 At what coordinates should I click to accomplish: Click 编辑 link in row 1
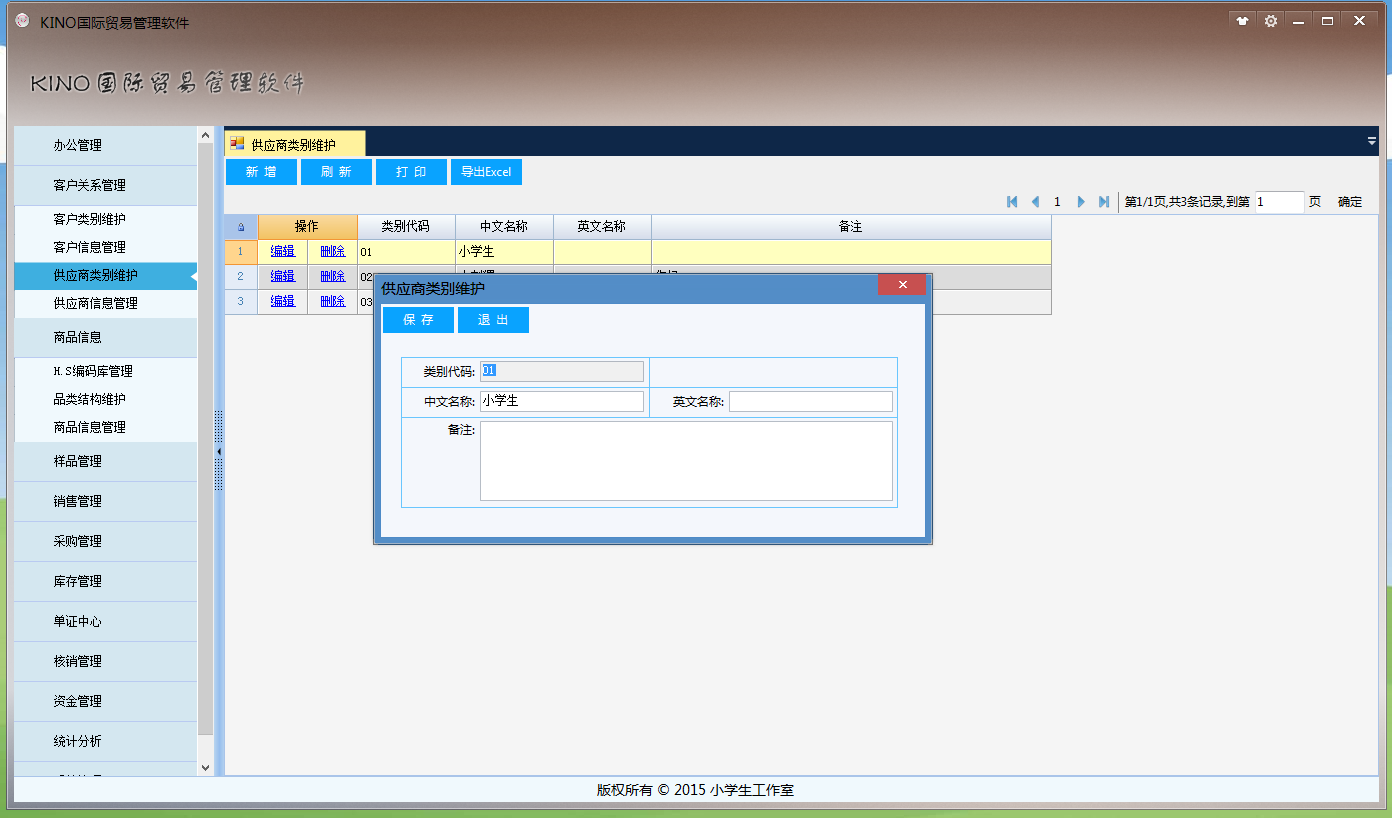pos(283,252)
